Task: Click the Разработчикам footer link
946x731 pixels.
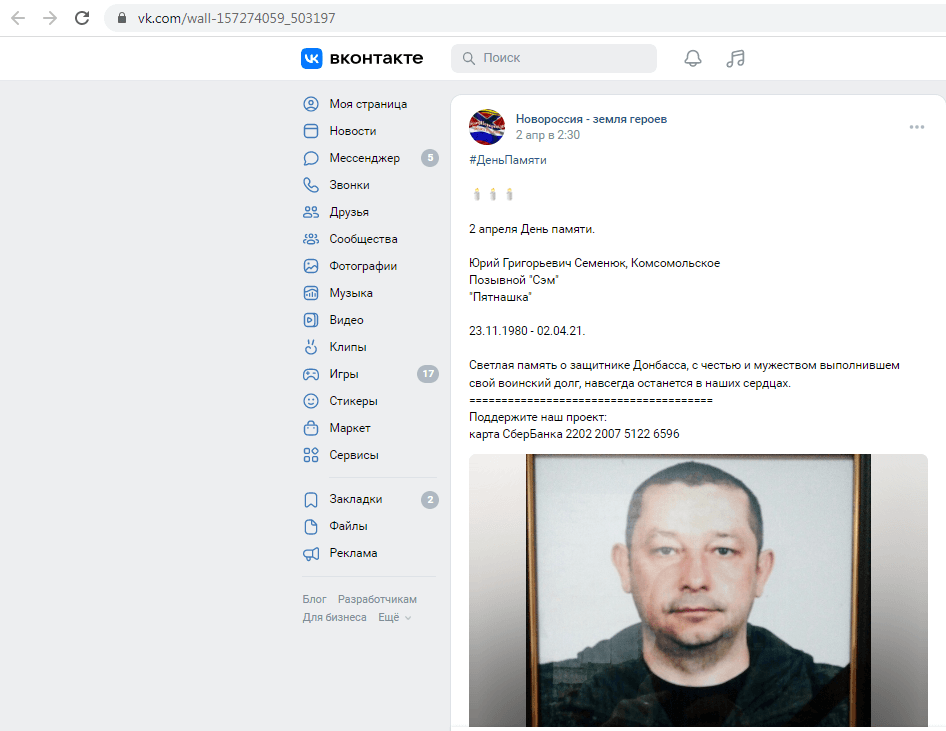Action: (377, 600)
